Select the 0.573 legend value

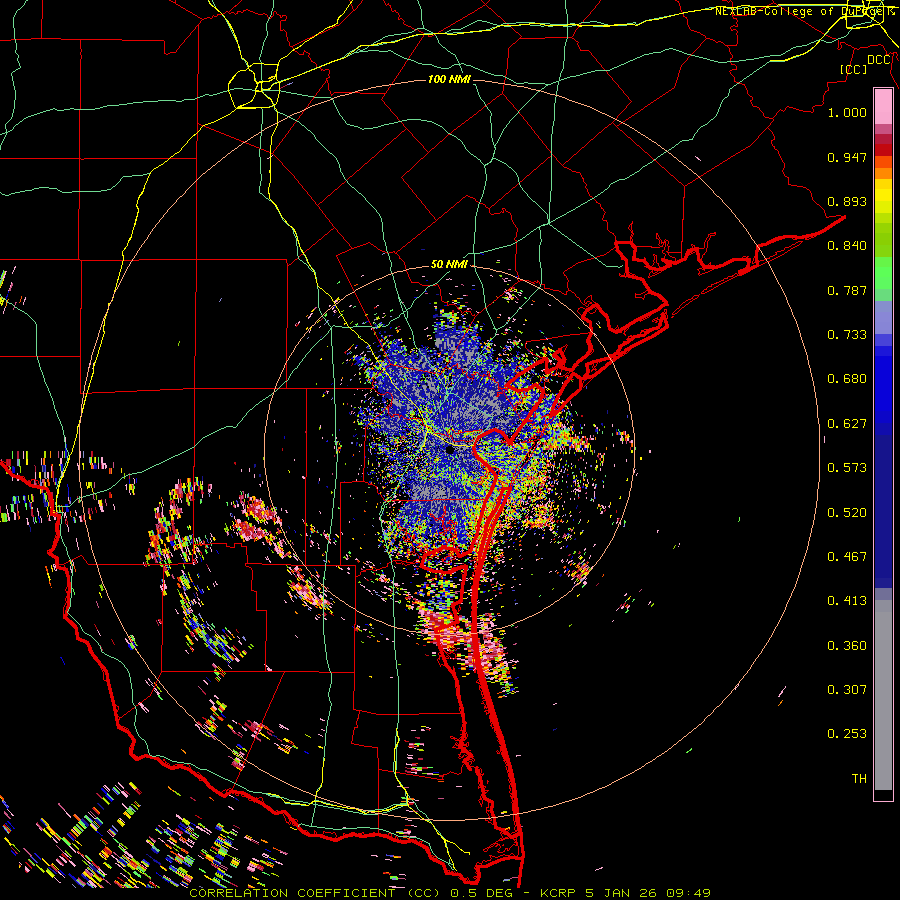(847, 468)
